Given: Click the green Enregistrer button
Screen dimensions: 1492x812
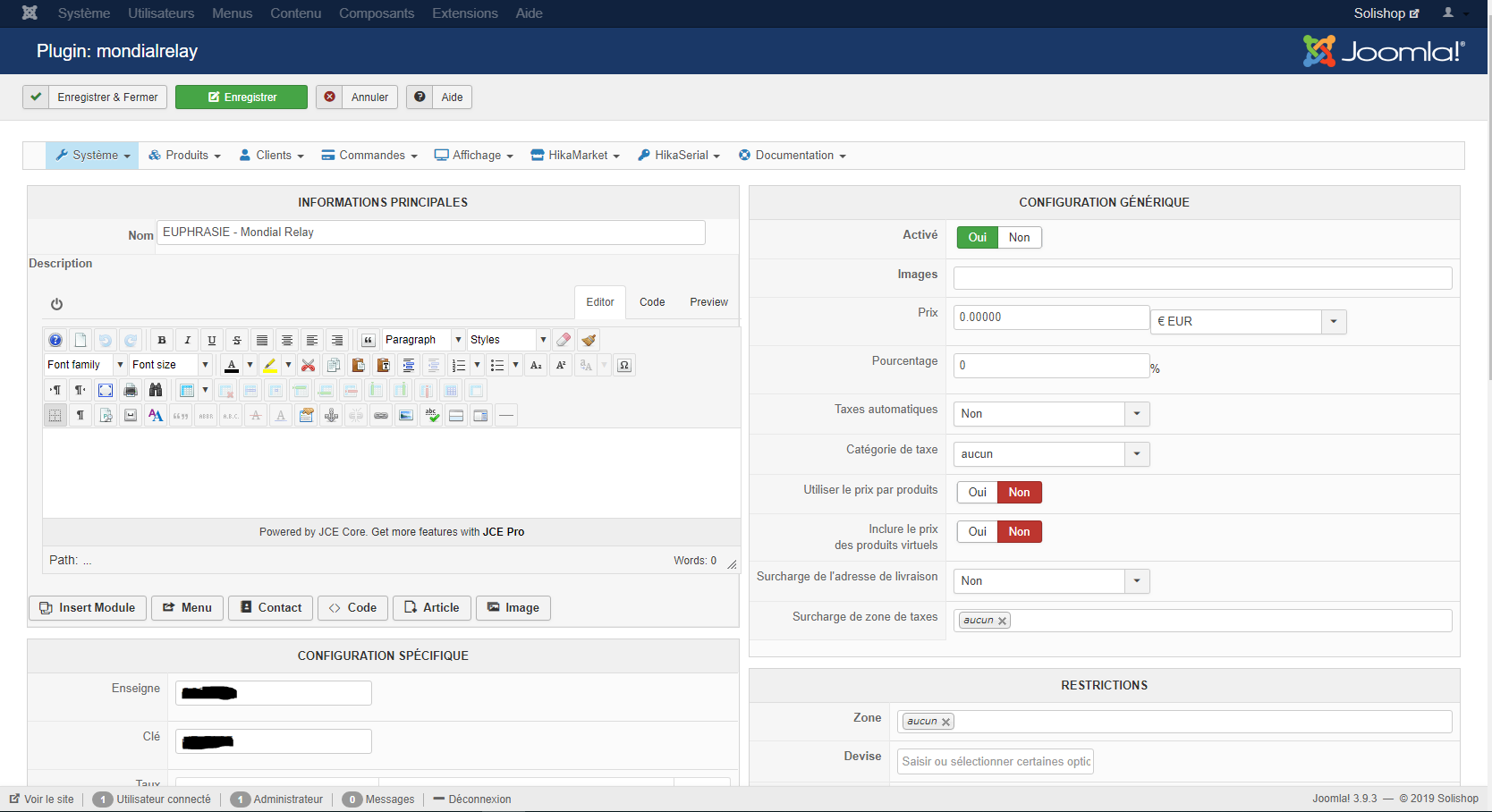Looking at the screenshot, I should (x=242, y=97).
